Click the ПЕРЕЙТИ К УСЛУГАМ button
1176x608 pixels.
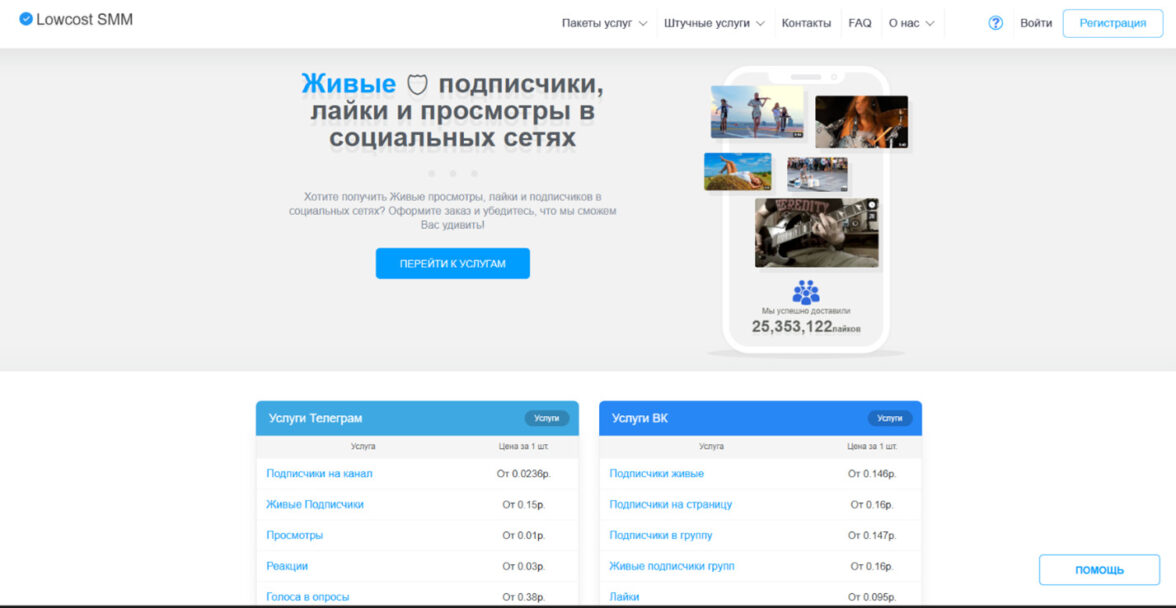[453, 263]
